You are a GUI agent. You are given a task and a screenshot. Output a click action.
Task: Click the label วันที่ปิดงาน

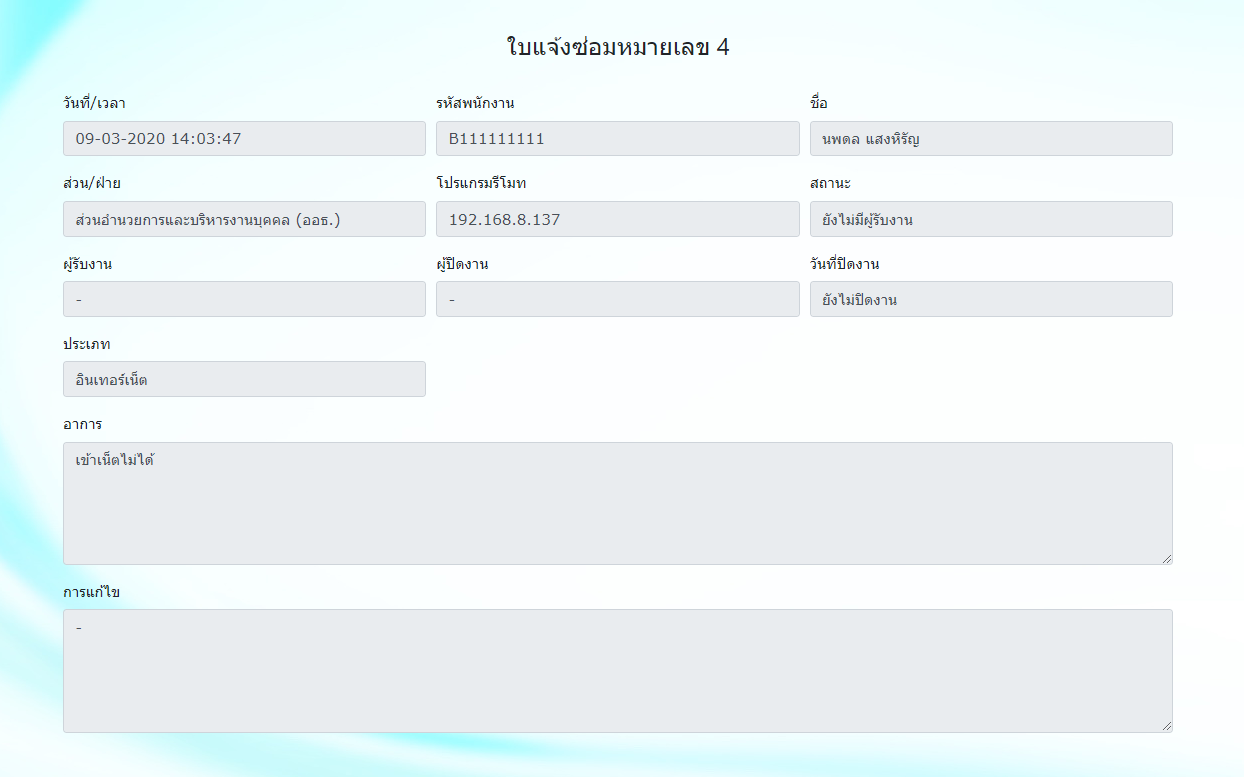coord(844,263)
